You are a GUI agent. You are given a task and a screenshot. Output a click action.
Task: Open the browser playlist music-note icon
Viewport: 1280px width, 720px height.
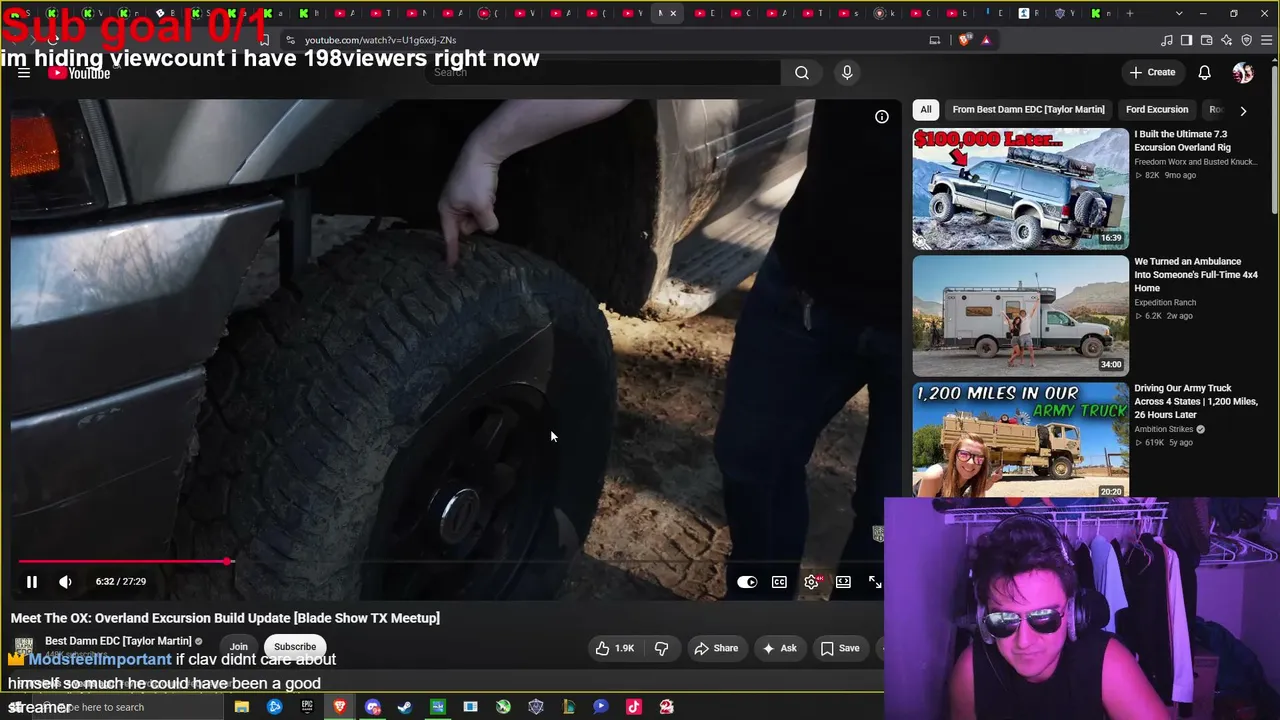(x=1167, y=40)
